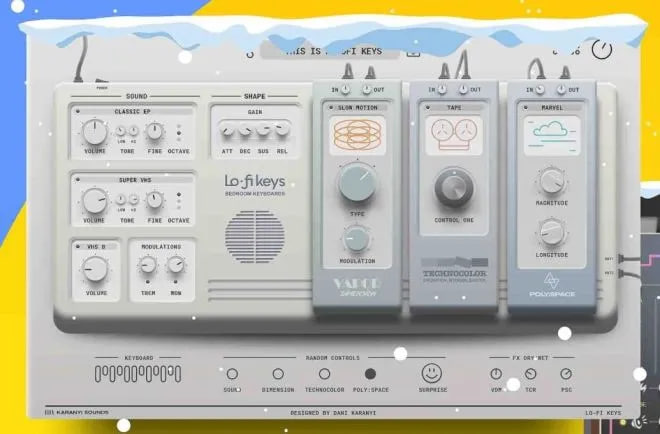This screenshot has height=434, width=660.
Task: Click the keyboard keys icon under Keyboard
Action: pyautogui.click(x=138, y=374)
